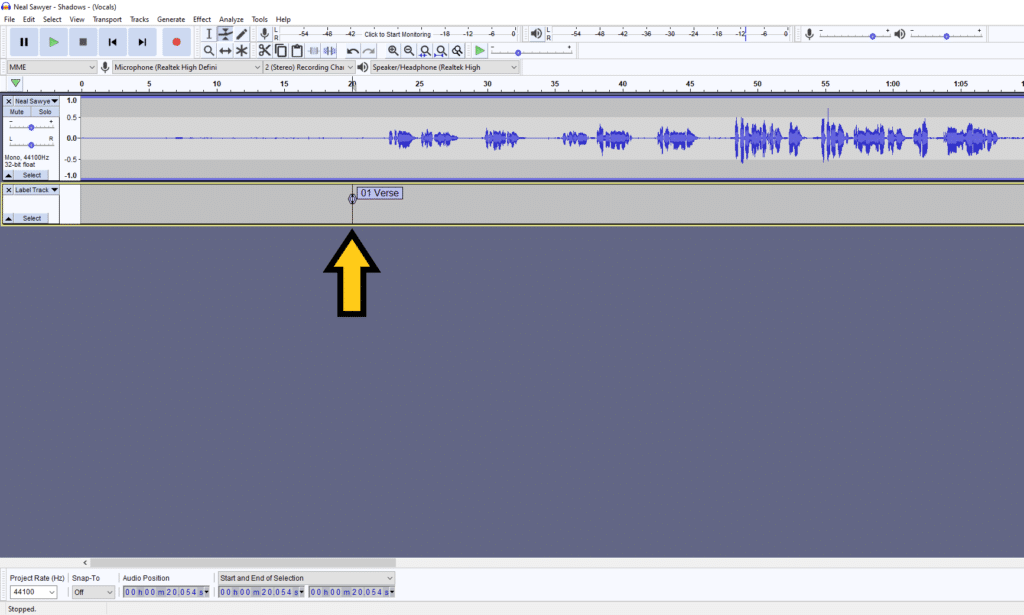This screenshot has height=615, width=1024.
Task: Click the Undo icon
Action: click(352, 50)
